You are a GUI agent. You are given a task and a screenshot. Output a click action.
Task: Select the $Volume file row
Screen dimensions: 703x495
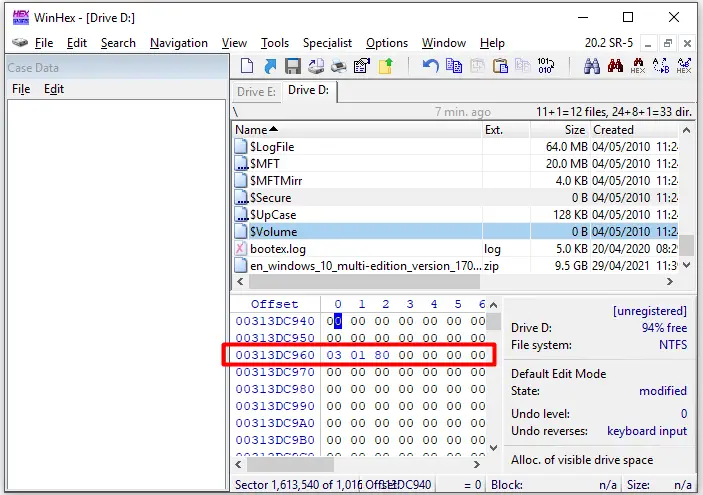click(x=456, y=231)
